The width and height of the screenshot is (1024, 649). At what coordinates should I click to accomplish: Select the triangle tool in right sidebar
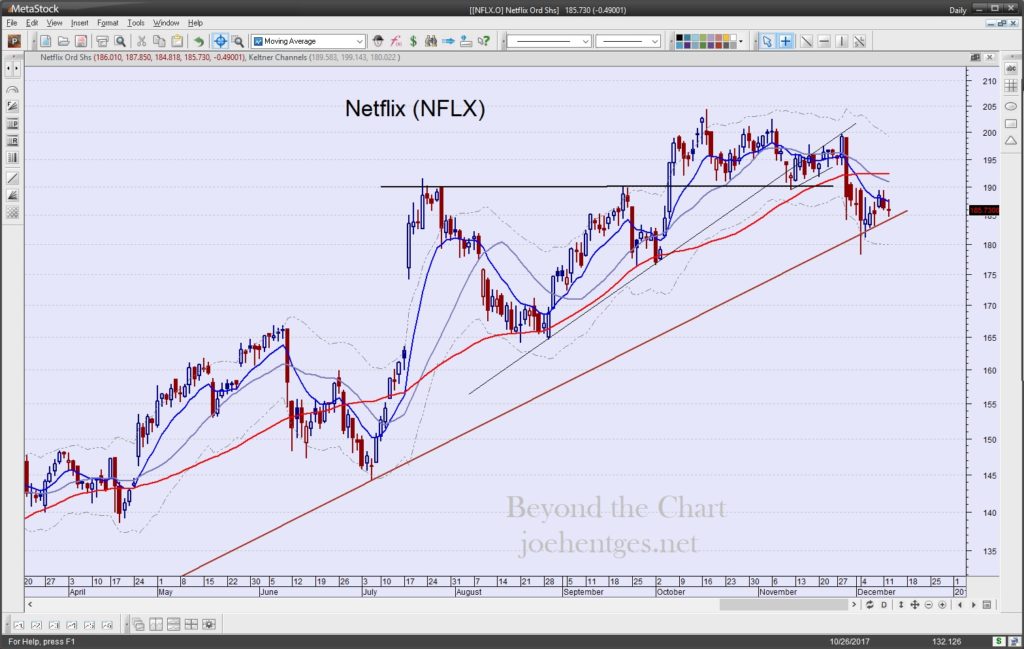click(1011, 140)
